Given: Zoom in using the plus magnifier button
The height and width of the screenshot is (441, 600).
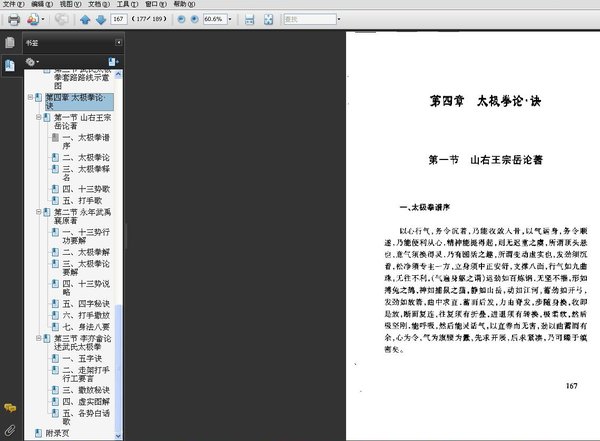Looking at the screenshot, I should (x=194, y=19).
